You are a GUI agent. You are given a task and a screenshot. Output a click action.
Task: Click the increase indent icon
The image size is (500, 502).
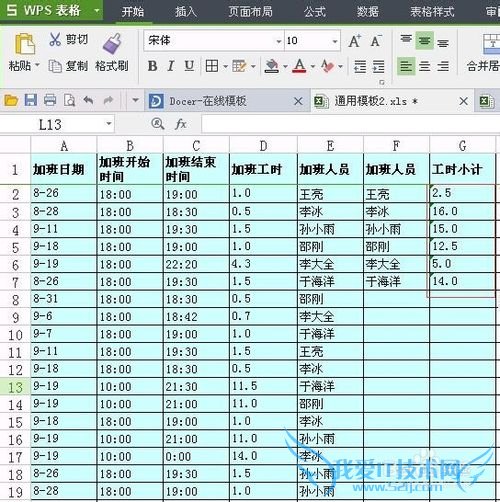pos(378,66)
